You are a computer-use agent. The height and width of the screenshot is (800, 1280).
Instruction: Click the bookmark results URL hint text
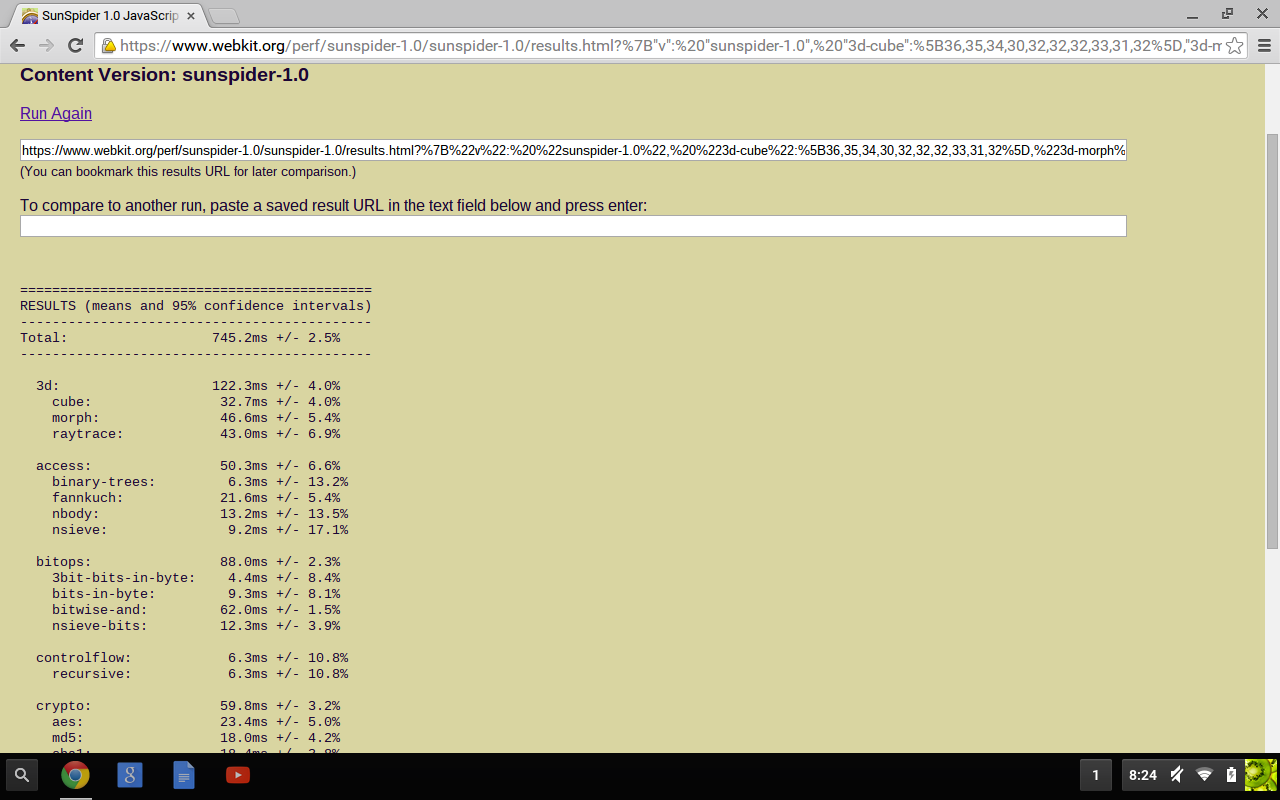click(x=188, y=172)
